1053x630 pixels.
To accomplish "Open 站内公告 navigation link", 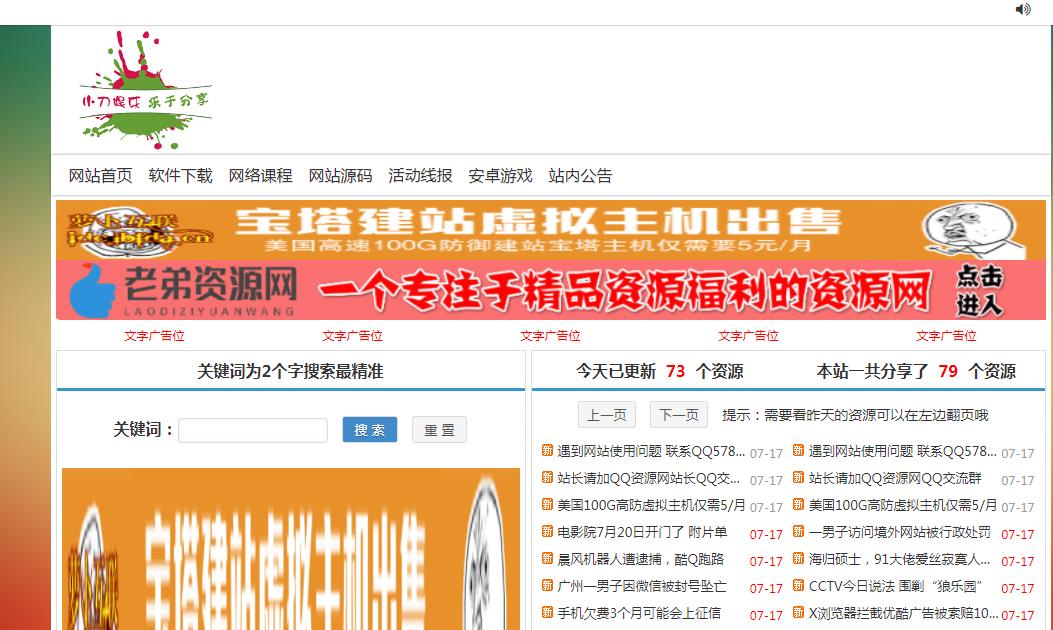I will (580, 176).
